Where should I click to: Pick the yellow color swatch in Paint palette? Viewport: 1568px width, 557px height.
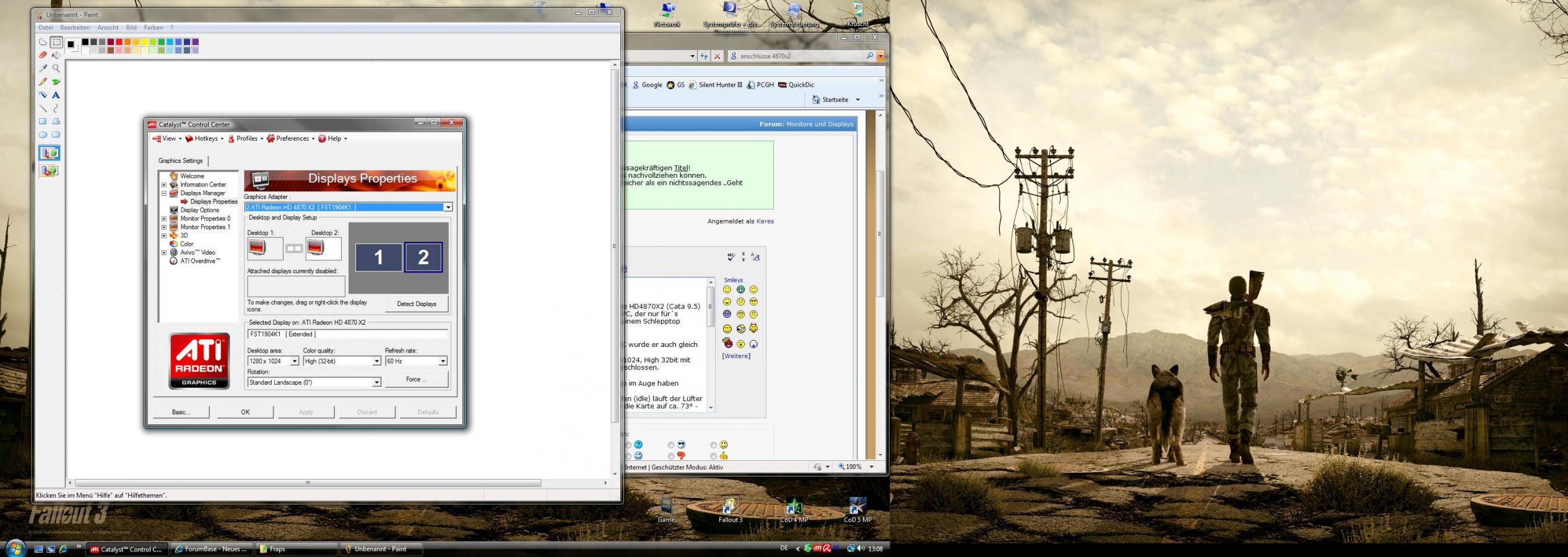click(144, 42)
